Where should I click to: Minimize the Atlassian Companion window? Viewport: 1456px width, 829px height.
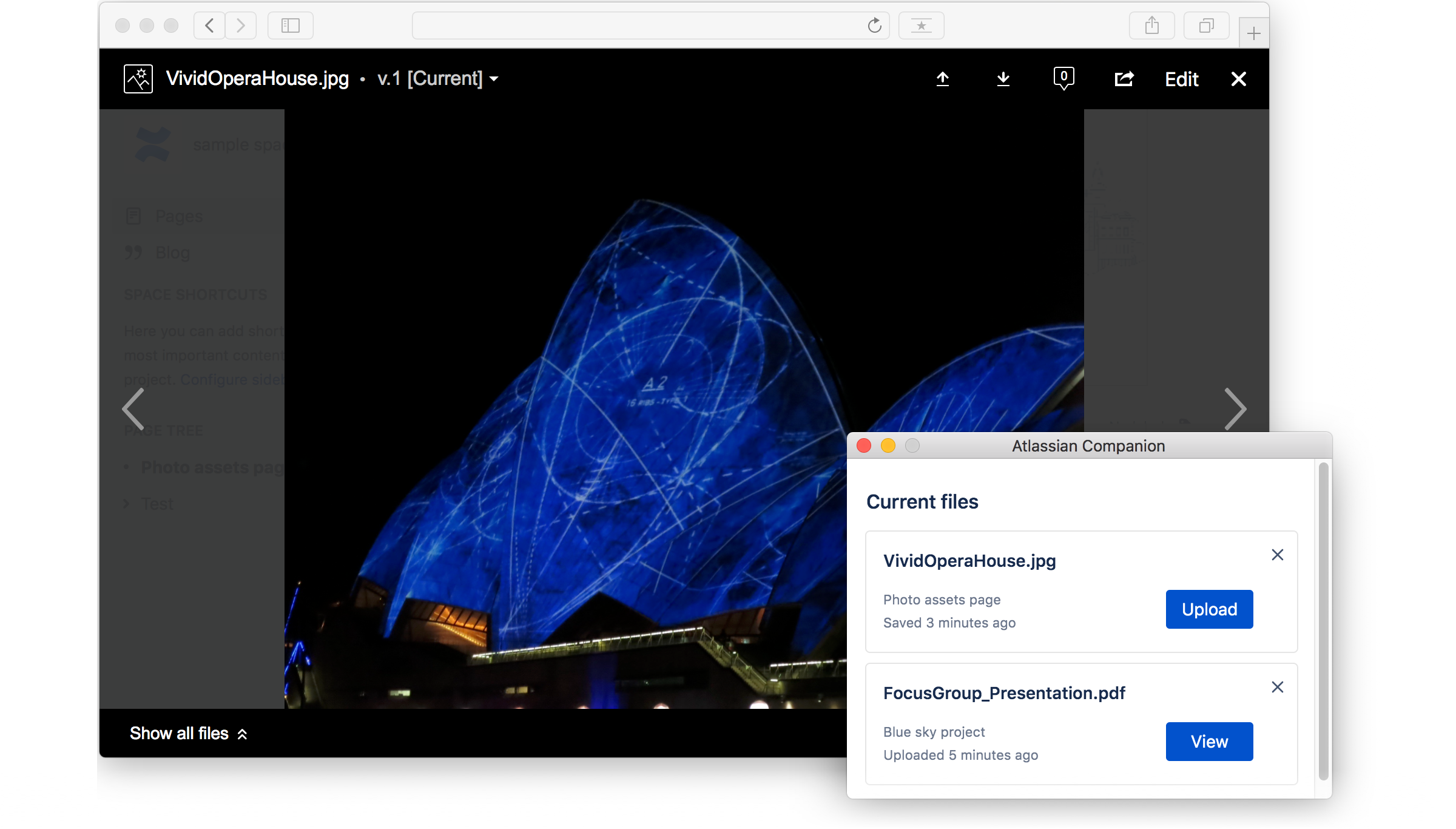tap(888, 446)
